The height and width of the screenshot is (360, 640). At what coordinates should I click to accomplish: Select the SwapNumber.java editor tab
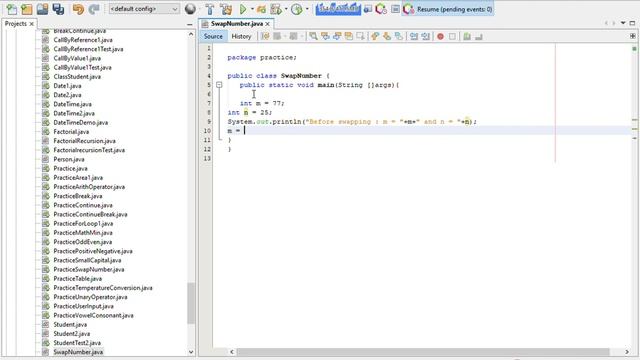(x=237, y=24)
